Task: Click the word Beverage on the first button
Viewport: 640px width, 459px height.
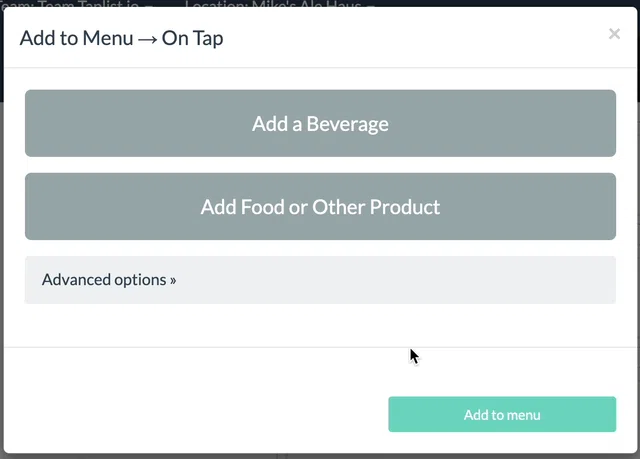Action: click(347, 124)
